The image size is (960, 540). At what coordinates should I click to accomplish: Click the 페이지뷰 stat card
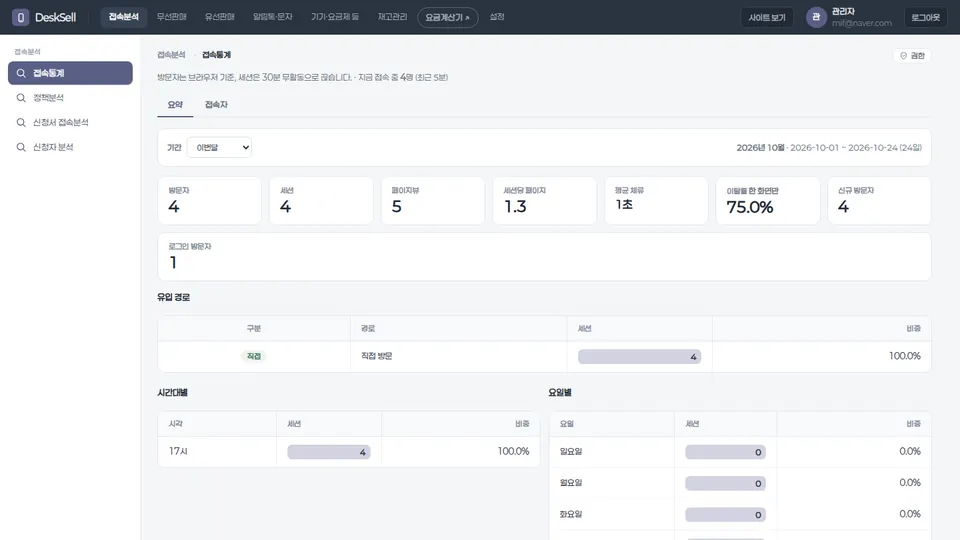click(433, 201)
